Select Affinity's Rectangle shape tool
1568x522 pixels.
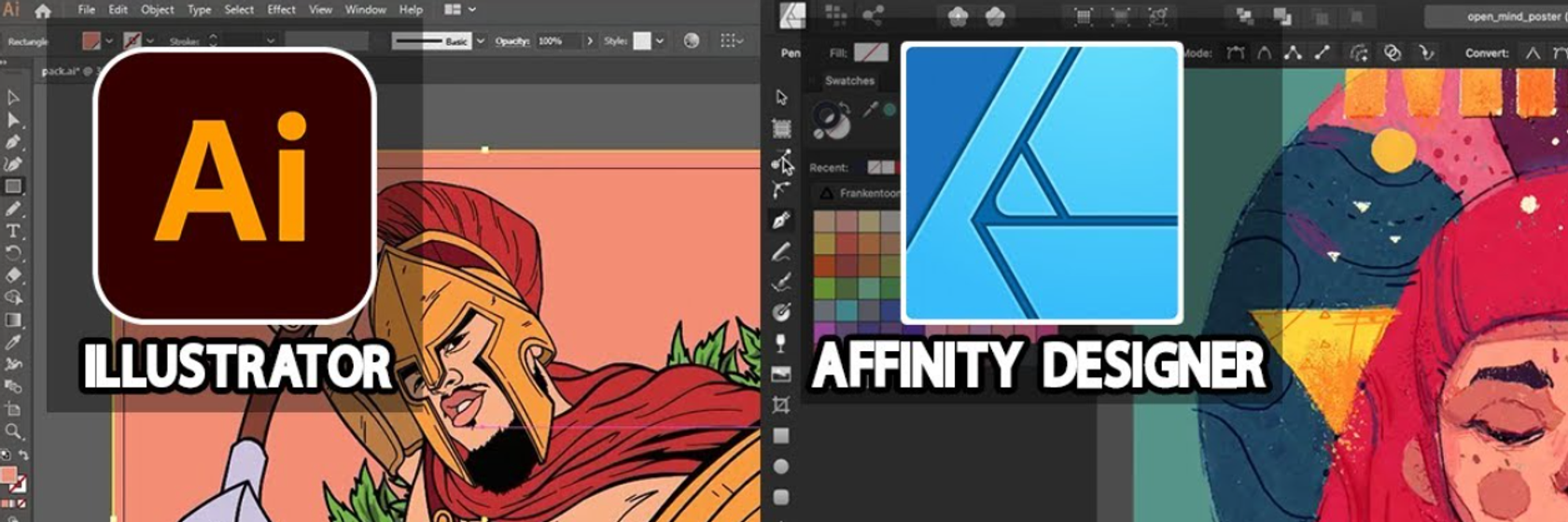[x=781, y=435]
